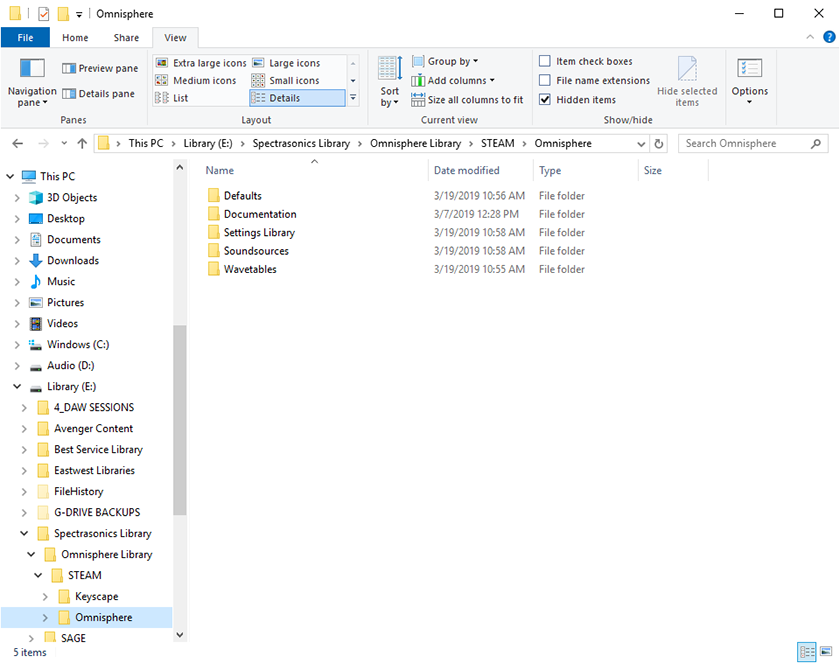
Task: Switch to thumbnail view via status bar icon
Action: click(x=828, y=652)
